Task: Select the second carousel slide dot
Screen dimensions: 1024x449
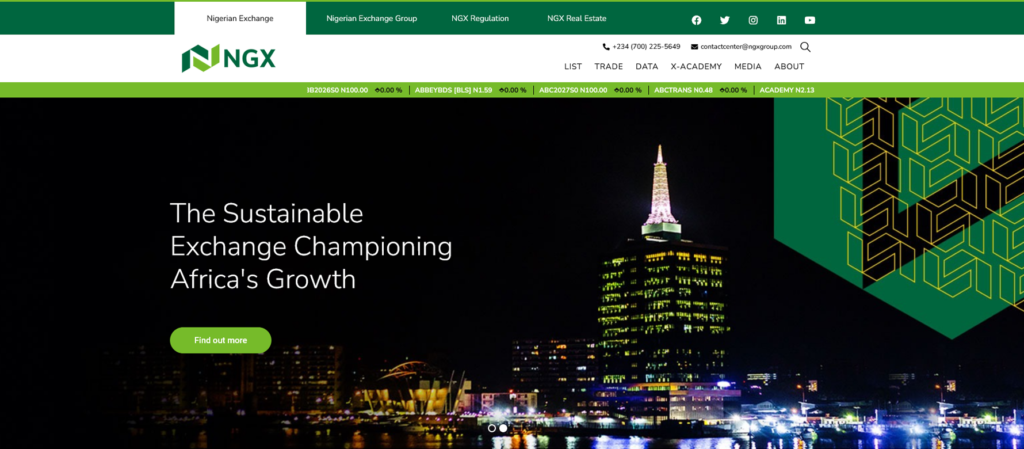Action: click(x=503, y=428)
